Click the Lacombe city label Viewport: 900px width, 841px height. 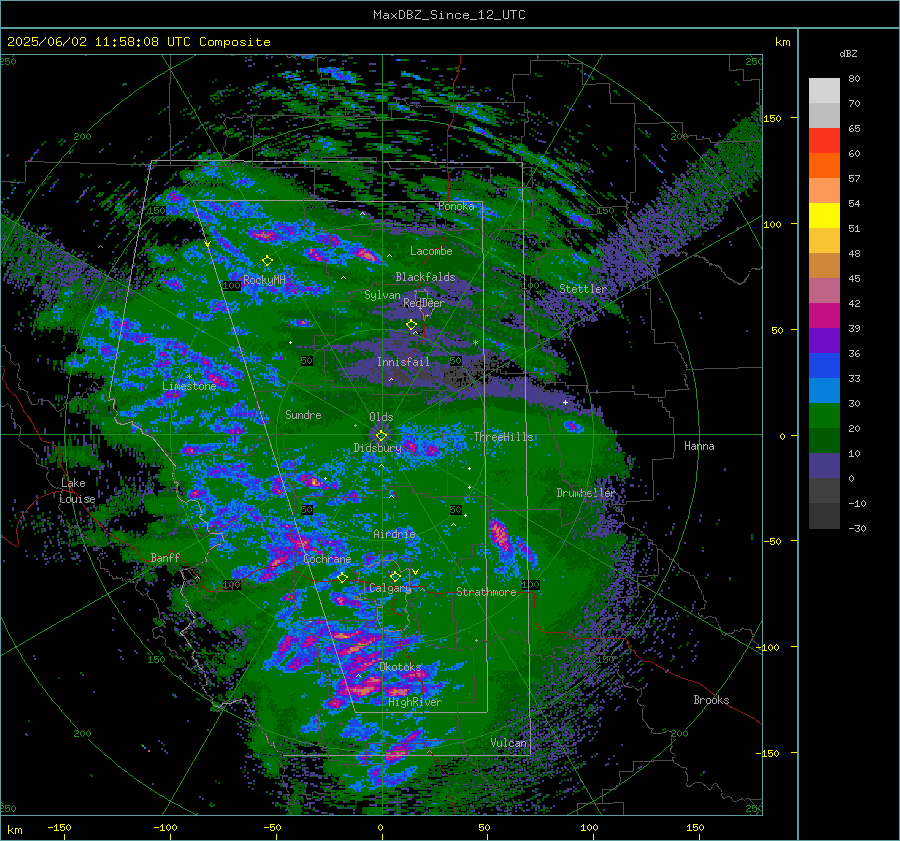point(431,251)
